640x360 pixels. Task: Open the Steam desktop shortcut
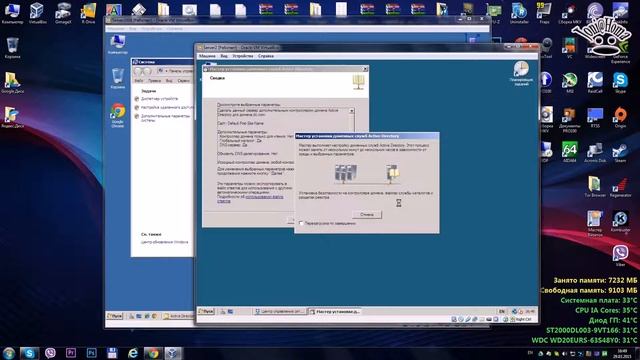click(x=620, y=152)
